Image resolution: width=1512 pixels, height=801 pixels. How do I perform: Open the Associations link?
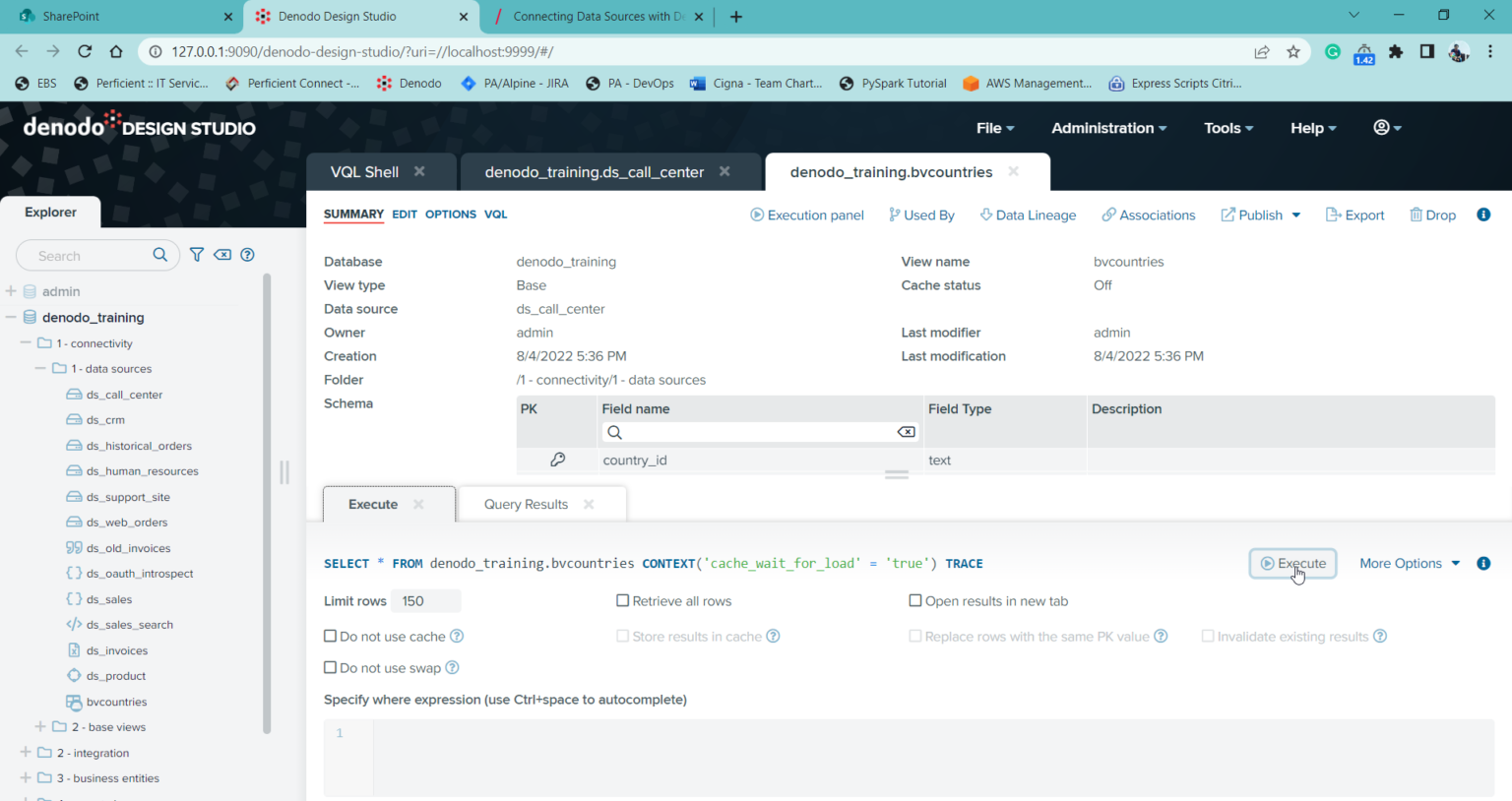(x=1148, y=215)
